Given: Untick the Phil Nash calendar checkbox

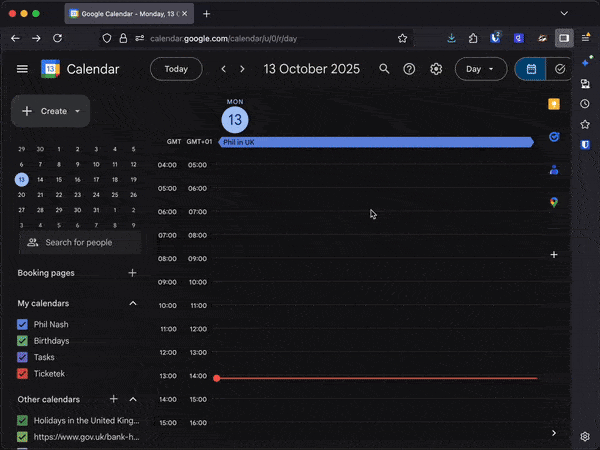Looking at the screenshot, I should click(x=22, y=325).
